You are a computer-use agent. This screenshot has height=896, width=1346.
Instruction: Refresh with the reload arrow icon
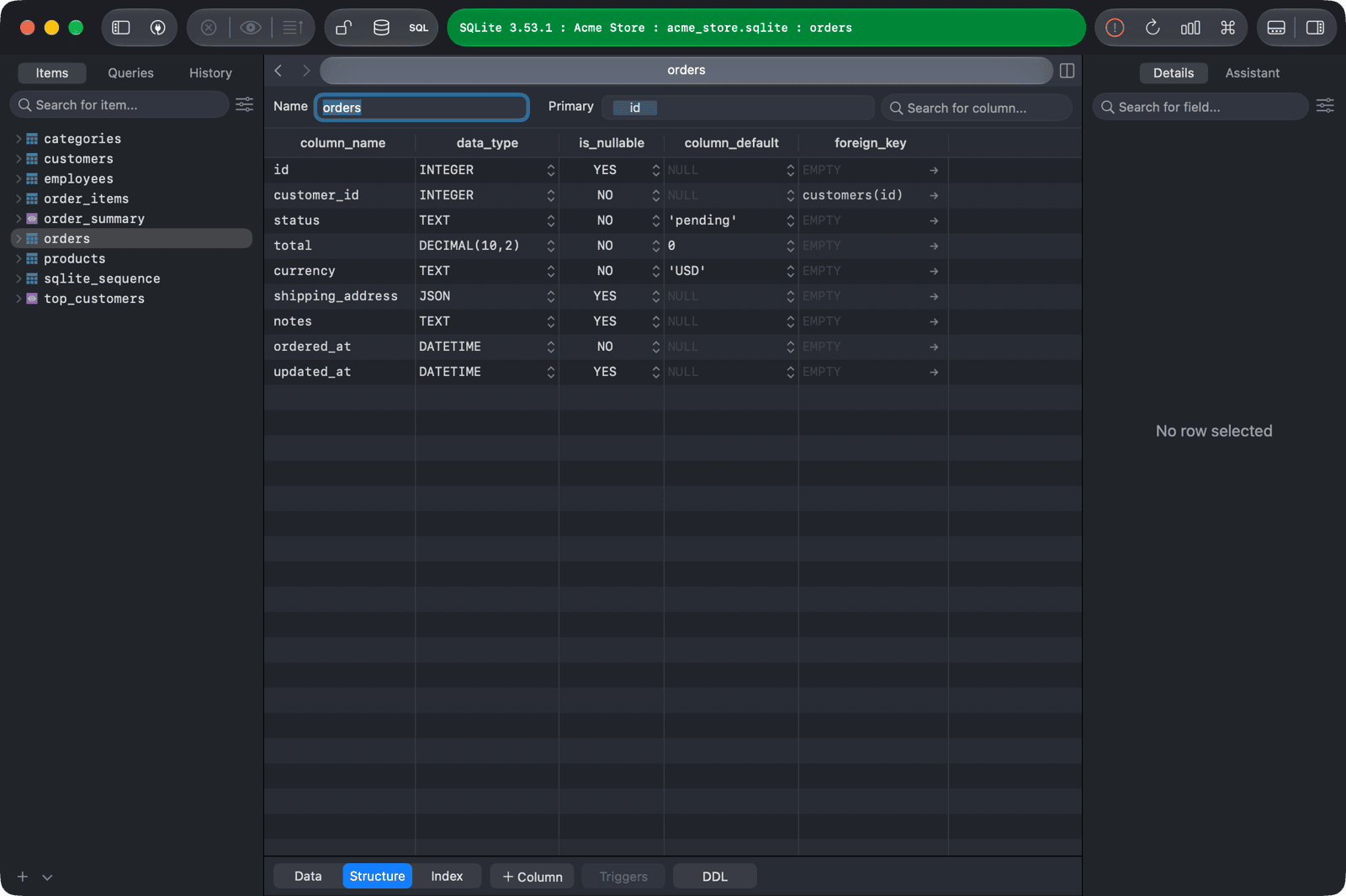tap(1153, 28)
